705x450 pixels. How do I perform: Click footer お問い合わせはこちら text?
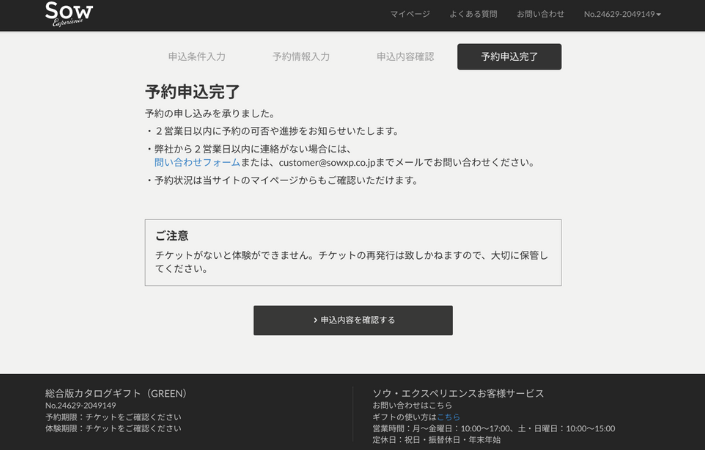pos(412,405)
